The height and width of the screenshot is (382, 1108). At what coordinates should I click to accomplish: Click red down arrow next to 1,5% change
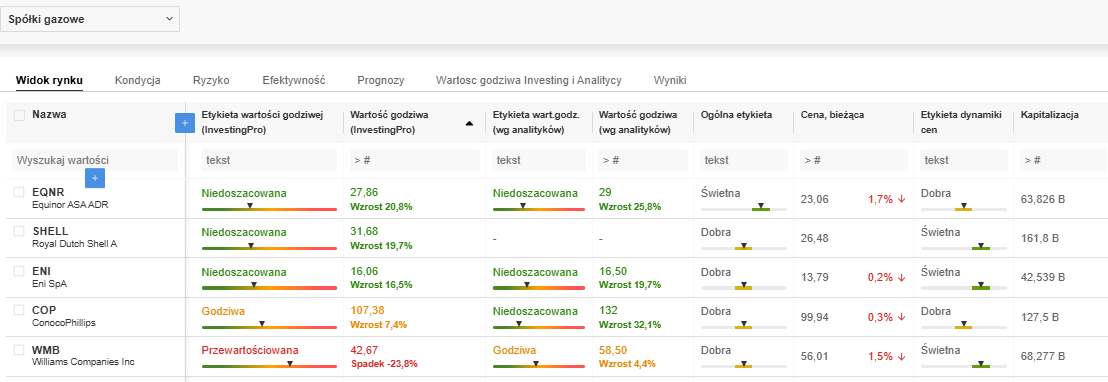(x=901, y=357)
